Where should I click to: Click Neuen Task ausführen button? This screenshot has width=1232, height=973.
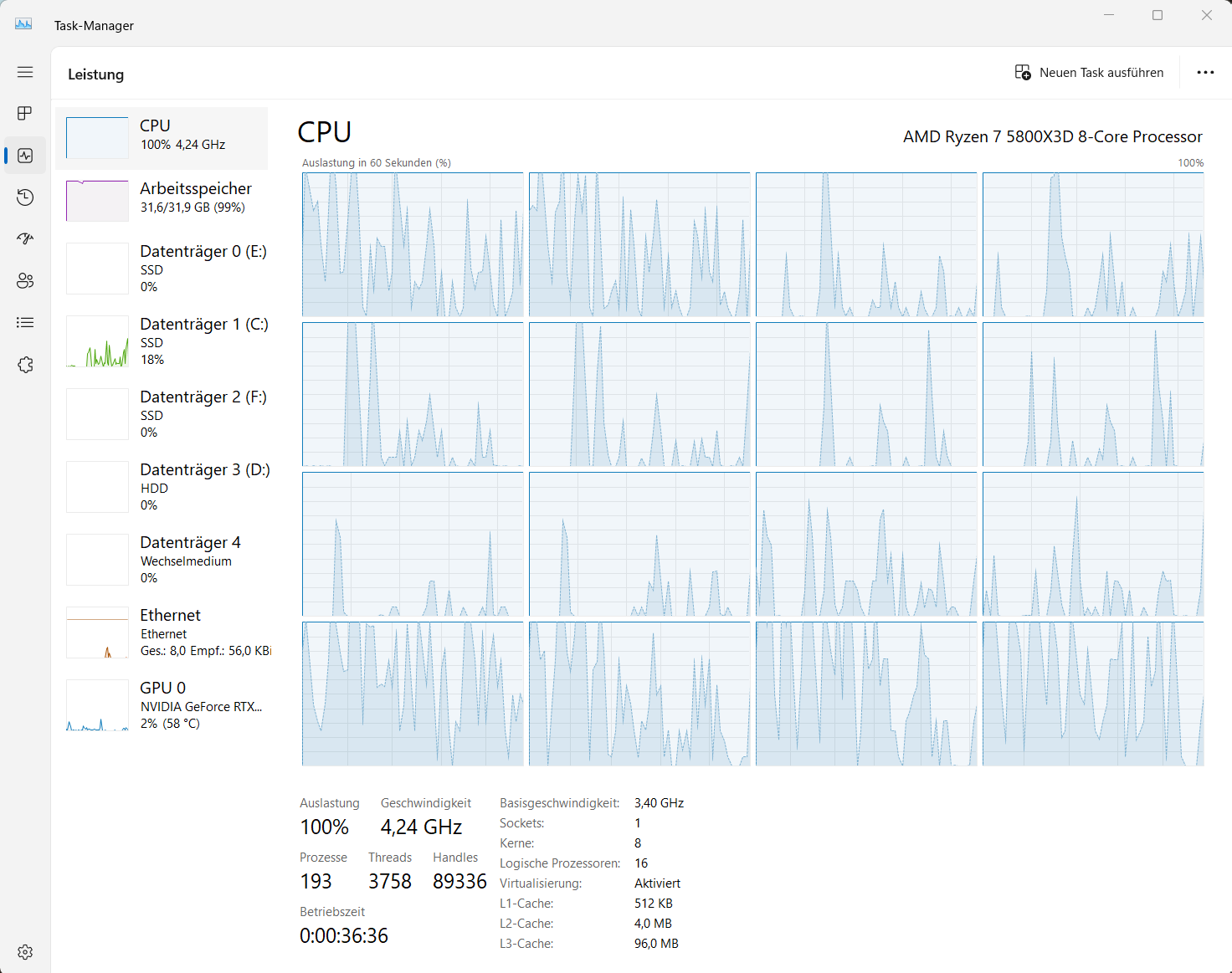pos(1089,73)
